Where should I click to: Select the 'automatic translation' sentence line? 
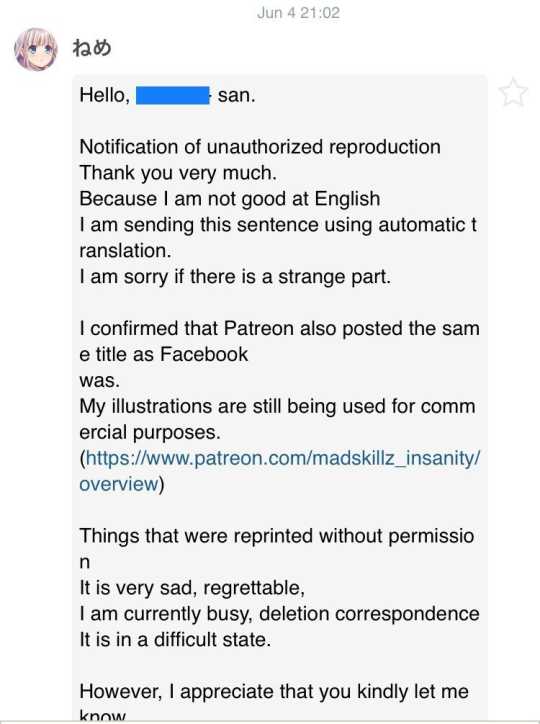(x=278, y=237)
